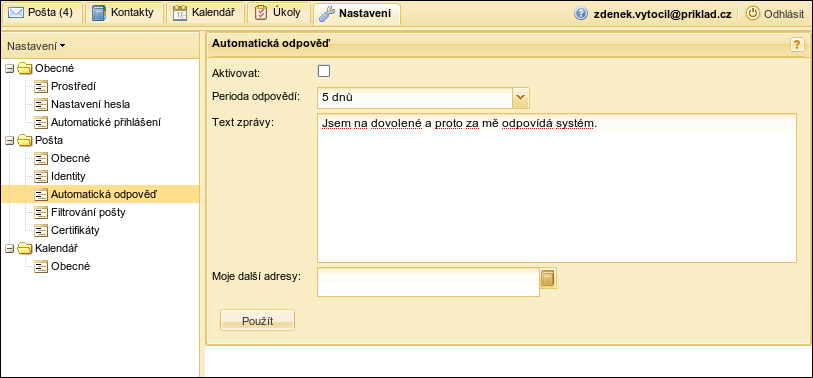Apply settings with Použít button
The height and width of the screenshot is (378, 813).
(x=258, y=320)
